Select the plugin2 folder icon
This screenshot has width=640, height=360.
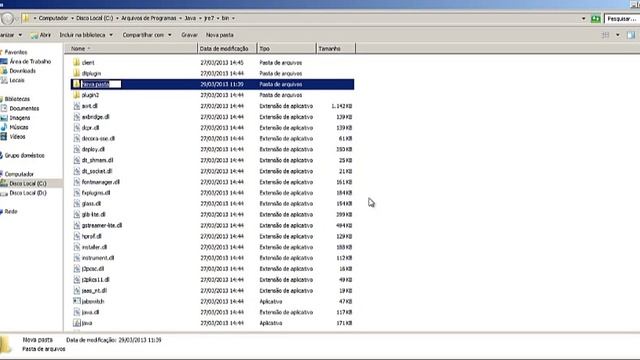tap(76, 95)
